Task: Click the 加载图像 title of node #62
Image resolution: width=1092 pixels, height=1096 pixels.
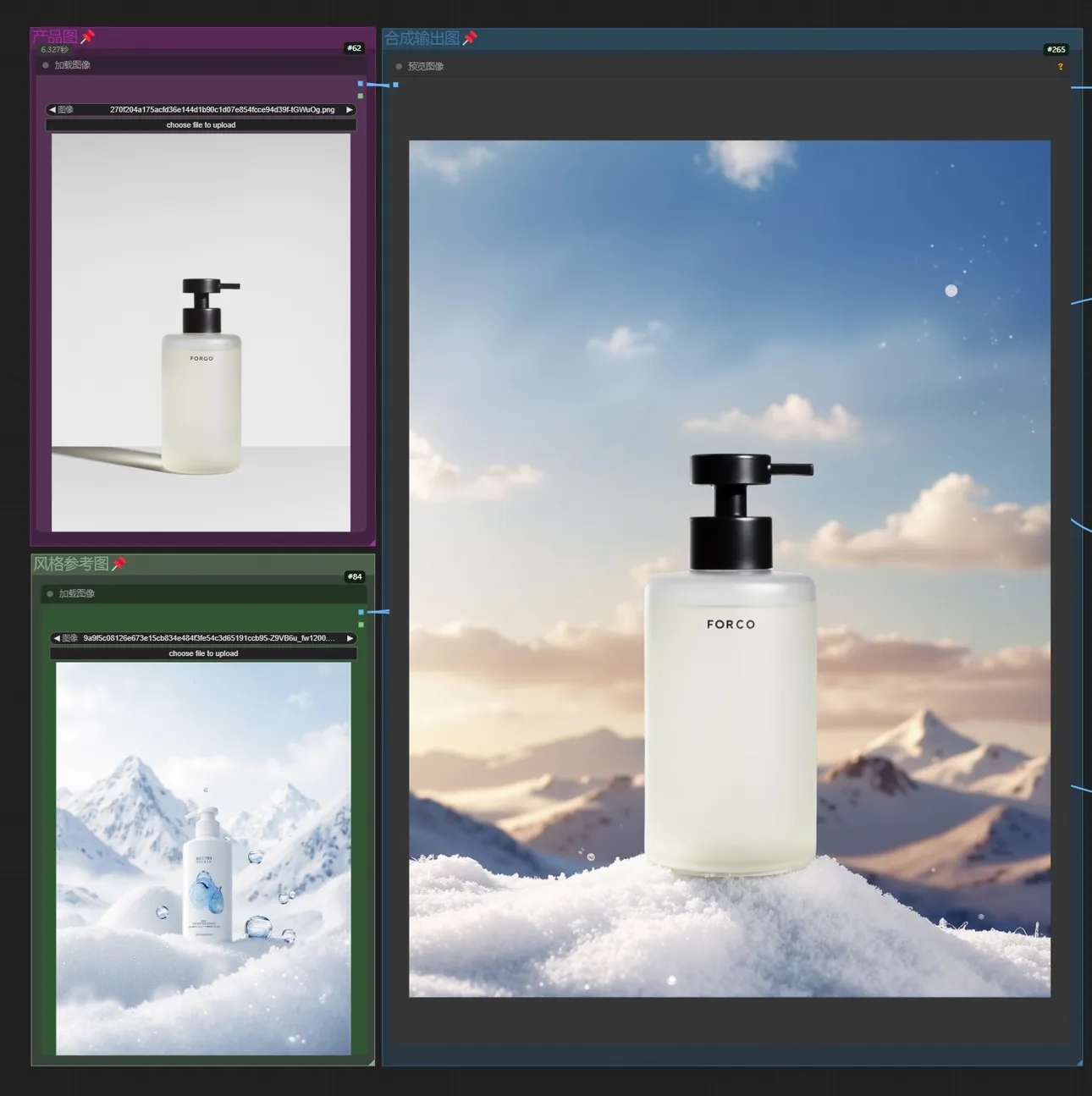Action: point(73,65)
